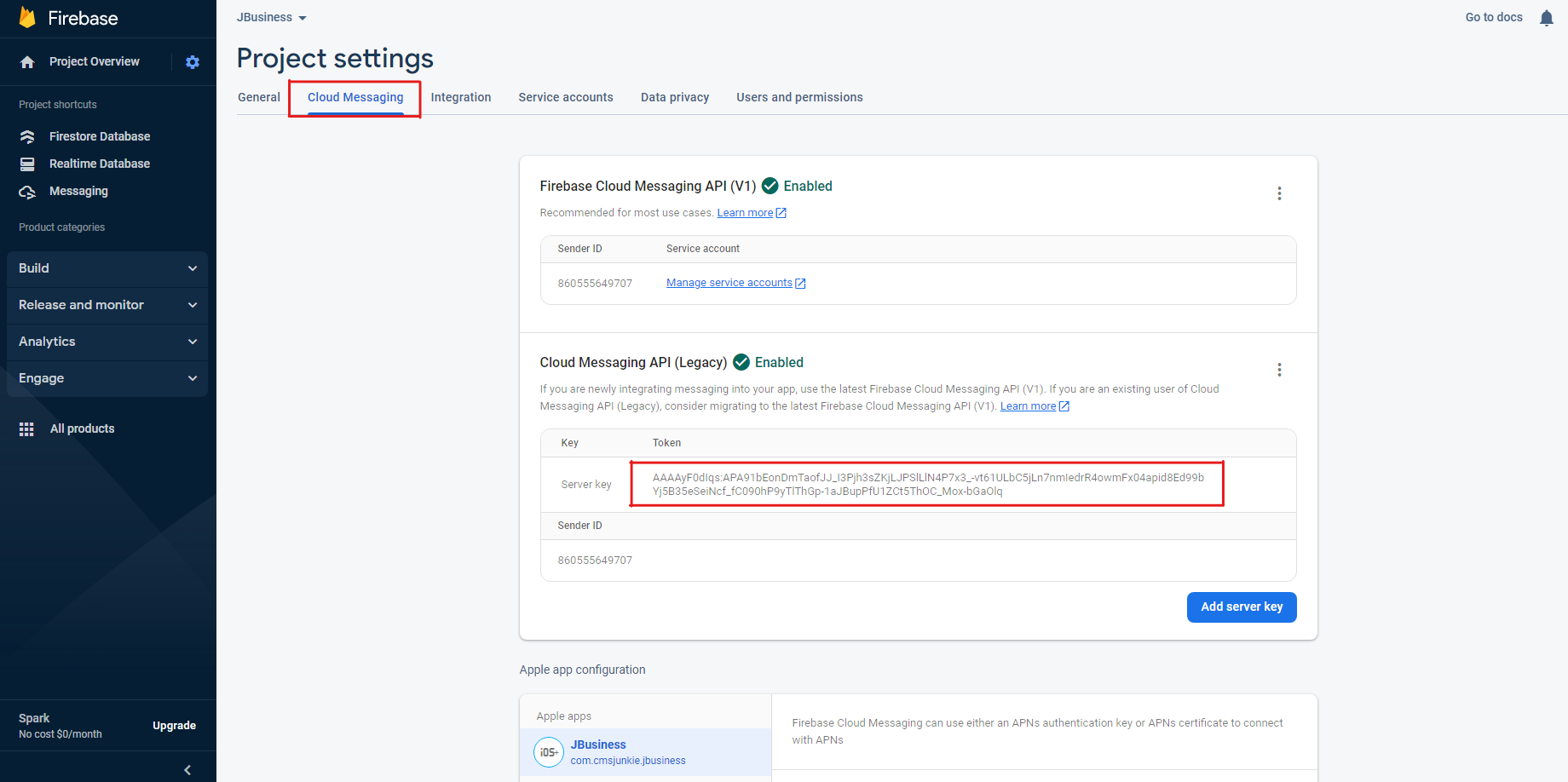Open Cloud Messaging Legacy options menu
1568x782 pixels.
click(x=1278, y=370)
